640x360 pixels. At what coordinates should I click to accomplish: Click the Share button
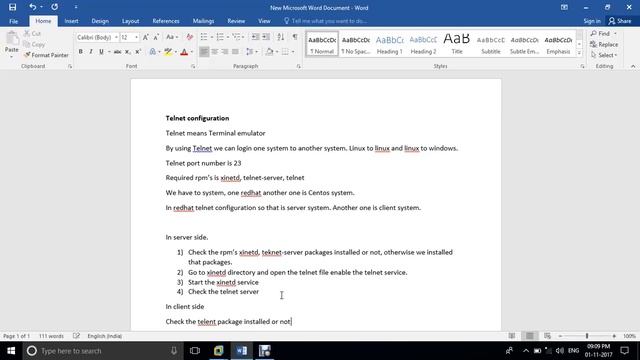[620, 21]
